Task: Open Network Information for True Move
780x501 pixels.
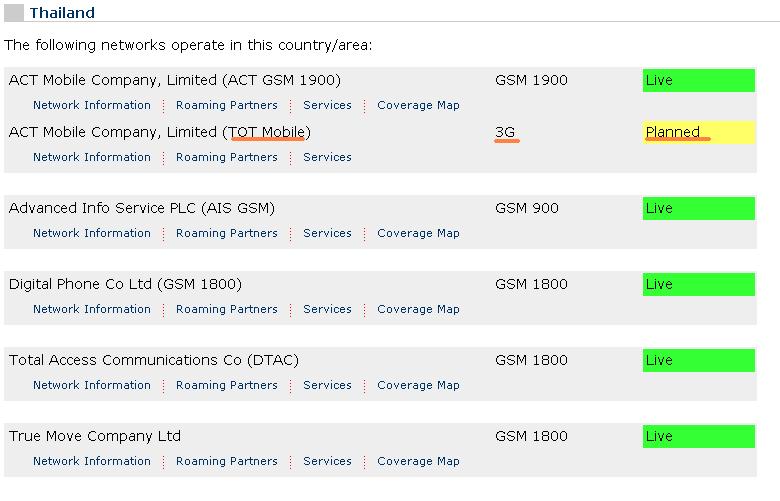Action: tap(91, 461)
